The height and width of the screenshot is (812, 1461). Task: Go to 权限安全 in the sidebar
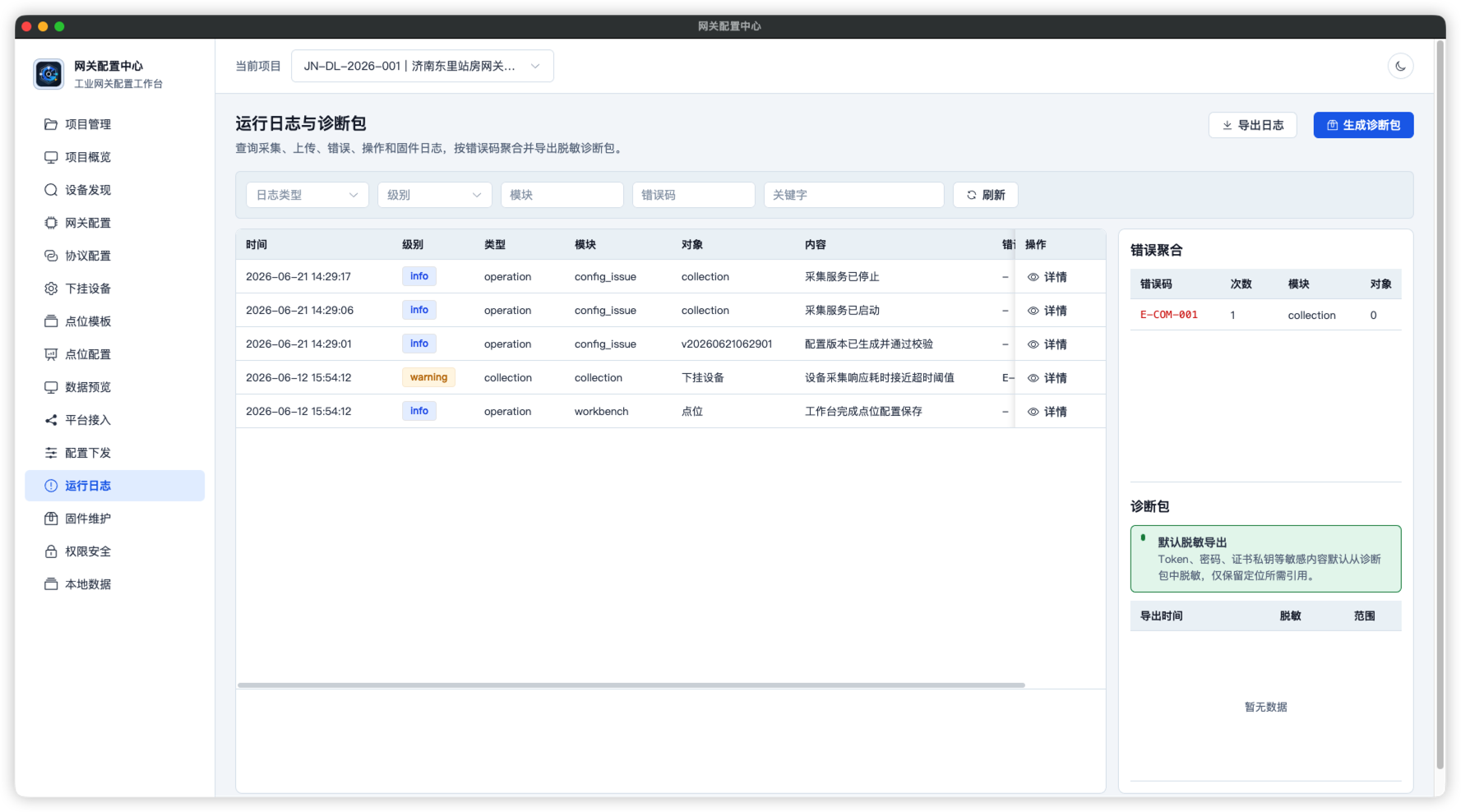coord(115,551)
